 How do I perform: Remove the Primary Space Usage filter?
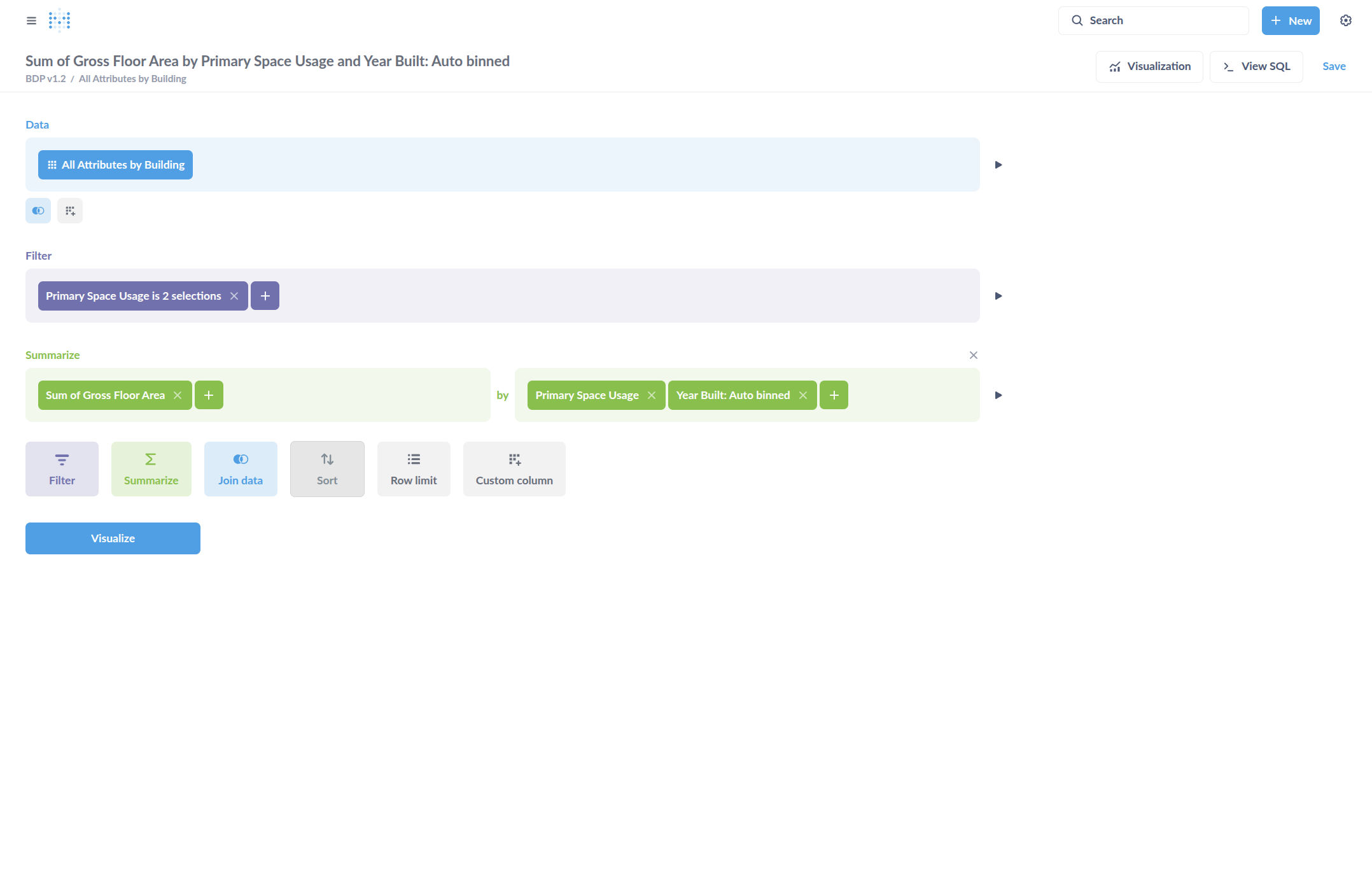234,296
